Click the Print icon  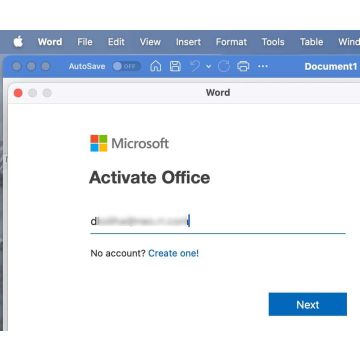(243, 66)
